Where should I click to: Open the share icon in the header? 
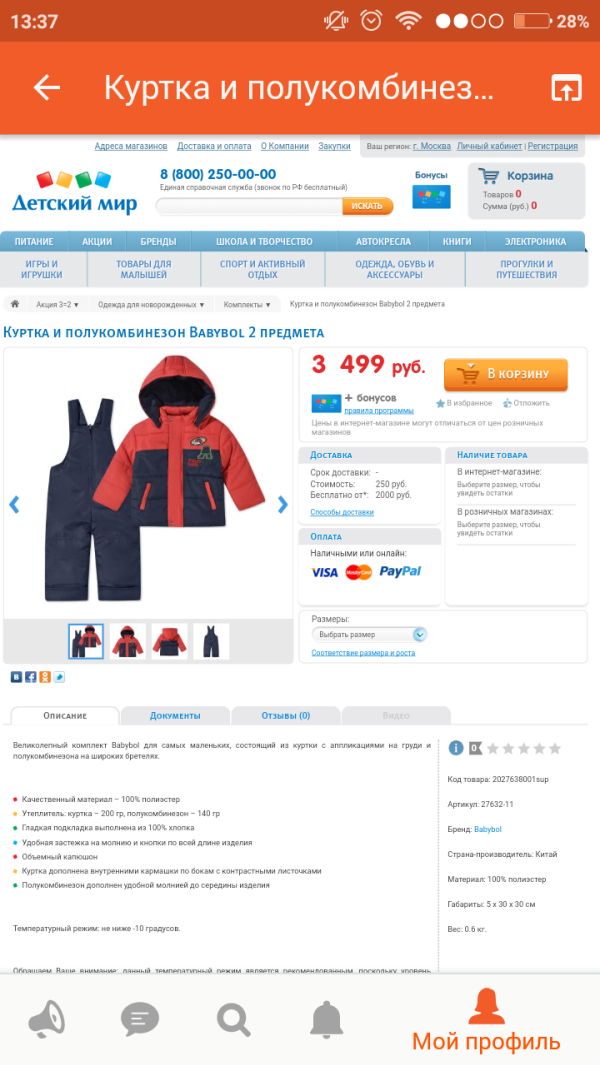point(566,88)
